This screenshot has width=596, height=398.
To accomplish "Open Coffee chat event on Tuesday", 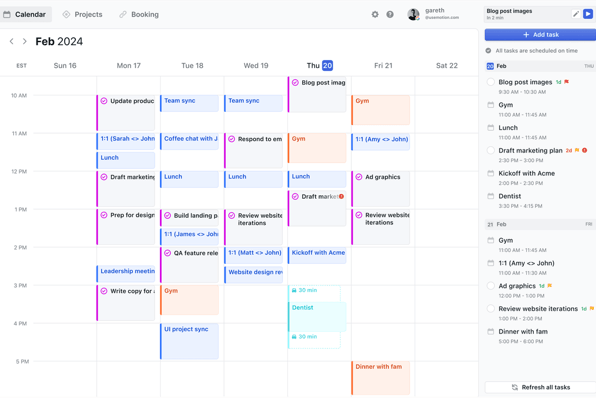I will (189, 141).
